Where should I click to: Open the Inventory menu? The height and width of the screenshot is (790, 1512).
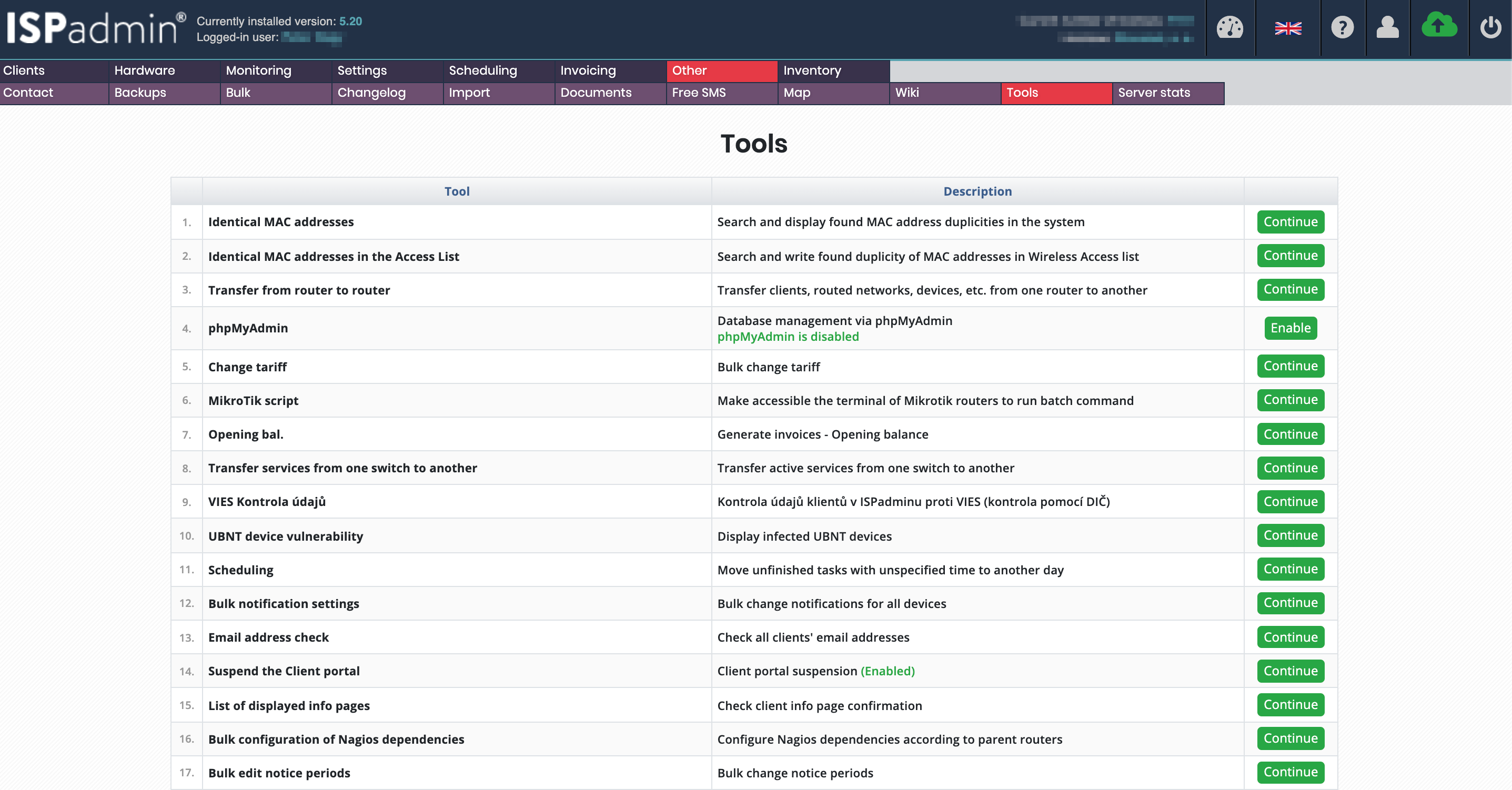[x=834, y=70]
